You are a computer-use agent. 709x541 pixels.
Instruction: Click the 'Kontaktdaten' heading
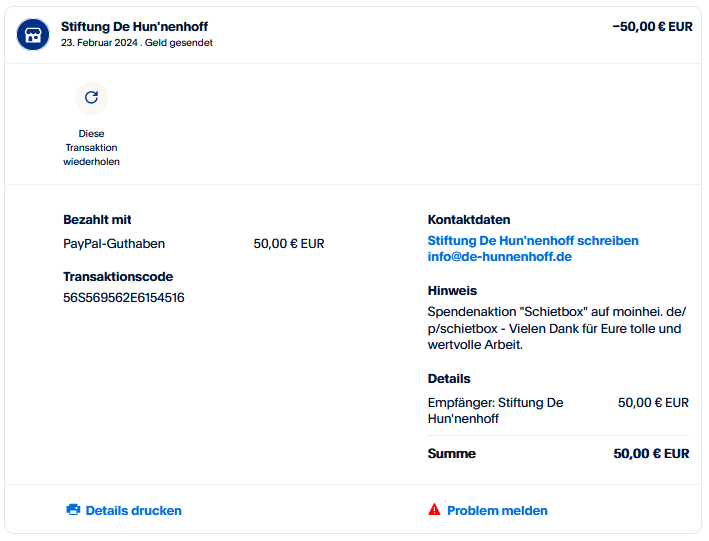[x=469, y=220]
